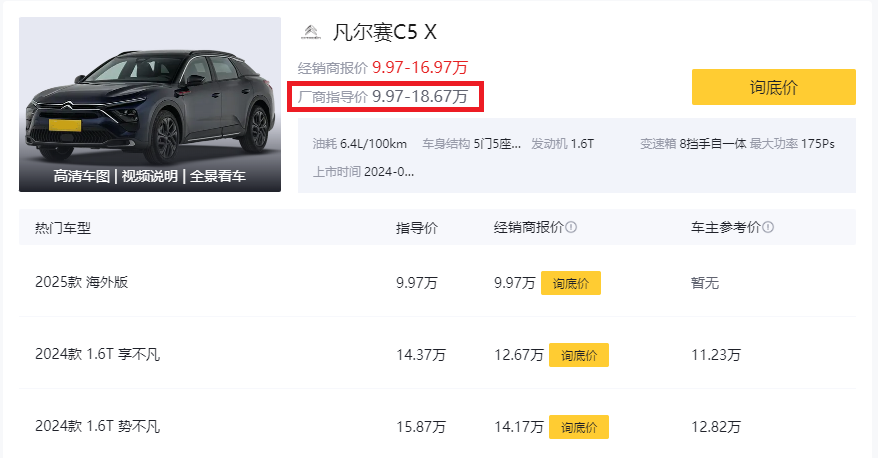
Task: Click 询底价 for 2024款 1.6T 势不凡
Action: click(x=578, y=427)
